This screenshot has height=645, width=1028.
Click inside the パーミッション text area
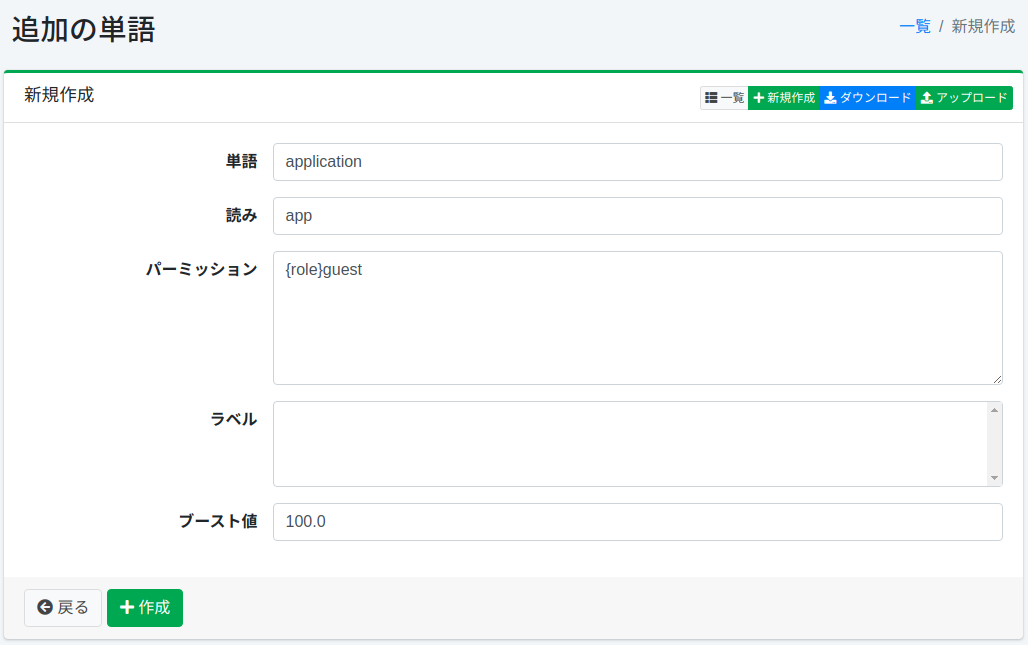(x=637, y=318)
